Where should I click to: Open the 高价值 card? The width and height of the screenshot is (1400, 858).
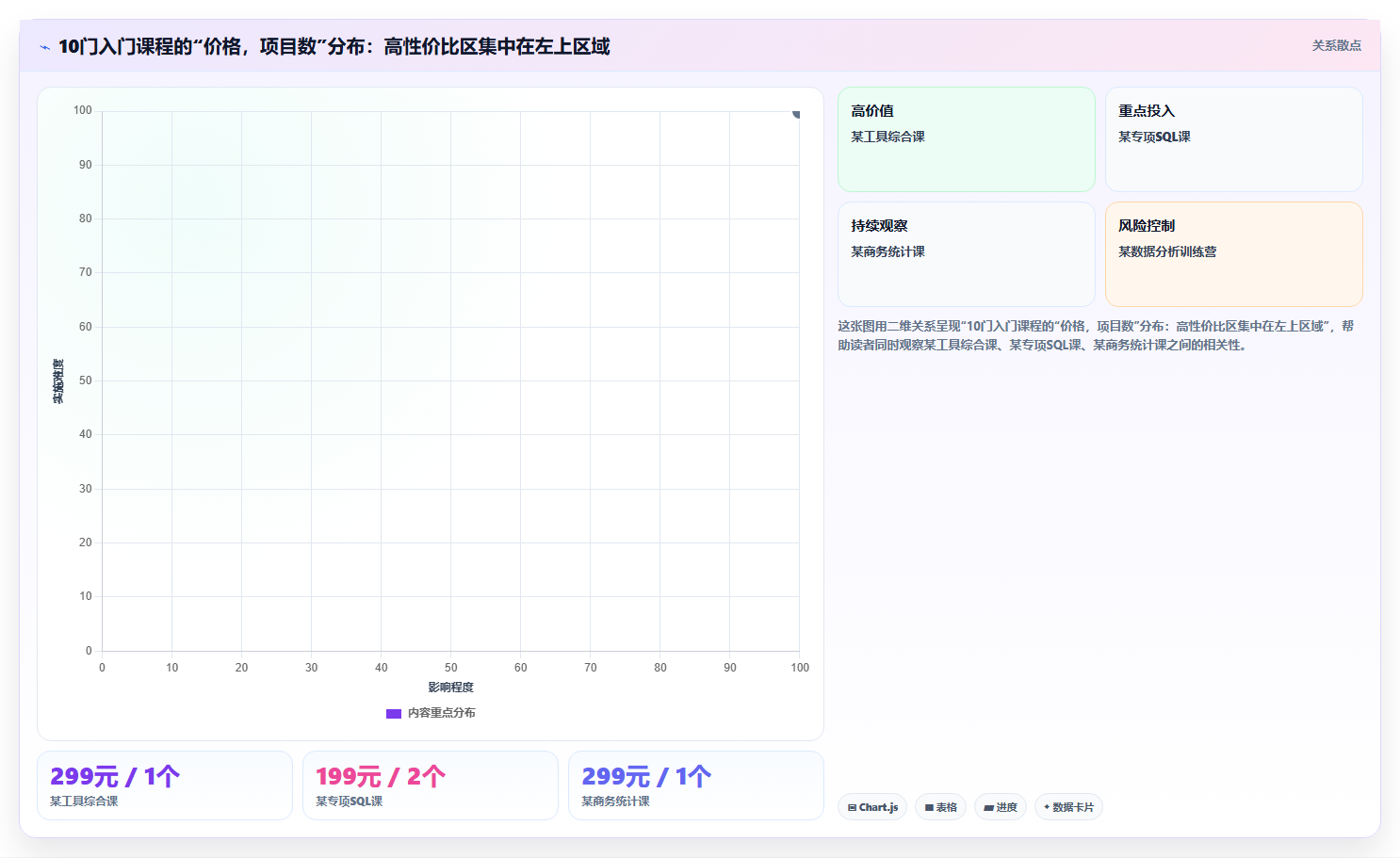pyautogui.click(x=967, y=139)
